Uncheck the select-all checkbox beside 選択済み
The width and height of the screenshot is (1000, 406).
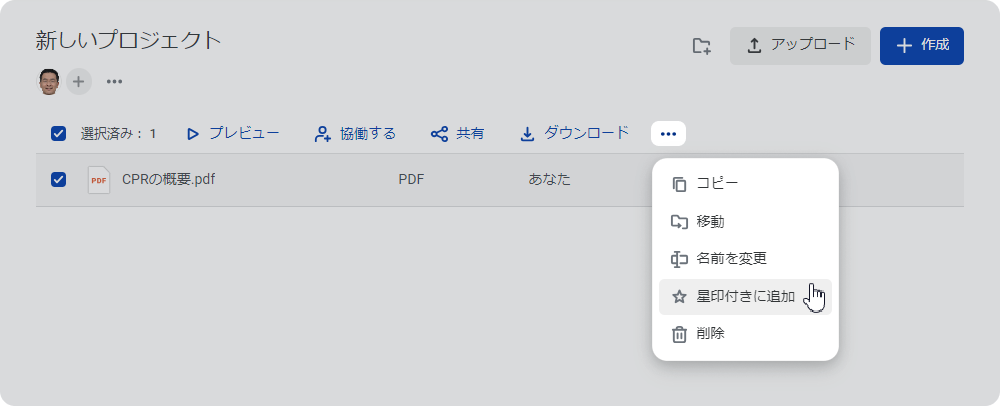(58, 134)
